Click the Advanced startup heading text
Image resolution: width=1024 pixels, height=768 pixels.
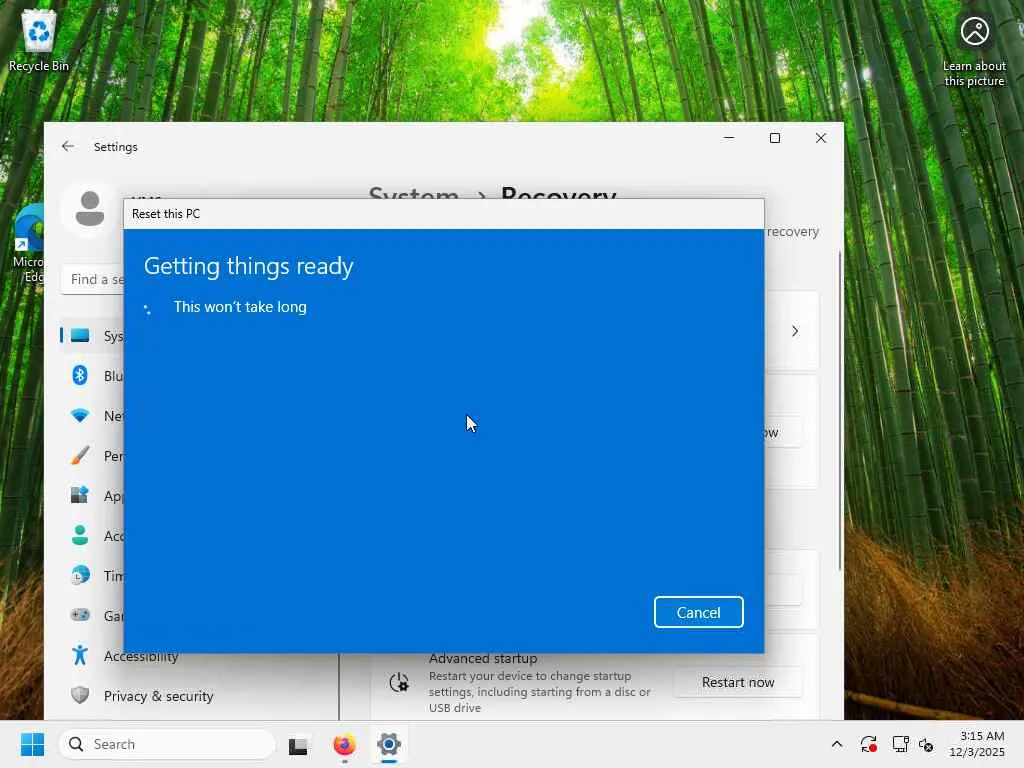(483, 658)
